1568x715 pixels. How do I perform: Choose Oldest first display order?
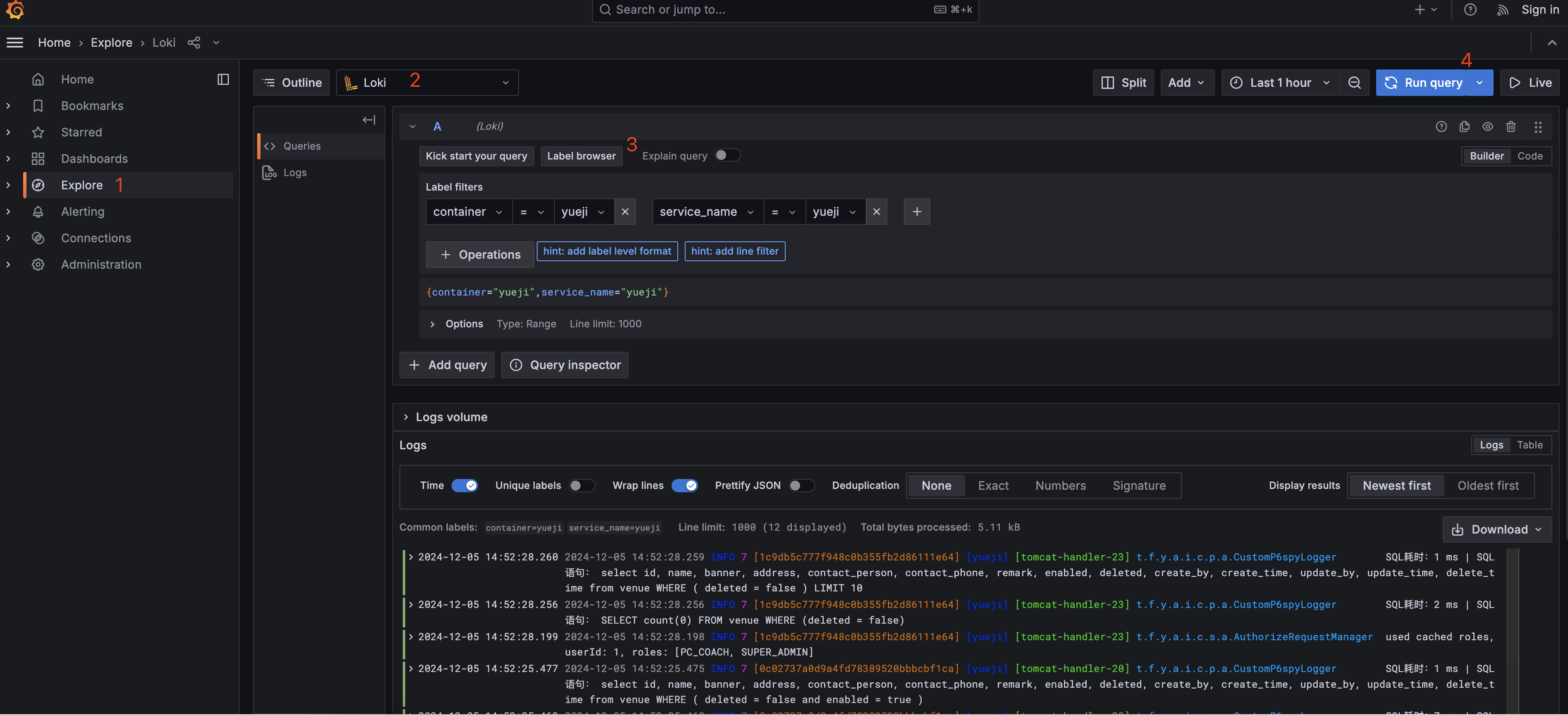(x=1488, y=486)
